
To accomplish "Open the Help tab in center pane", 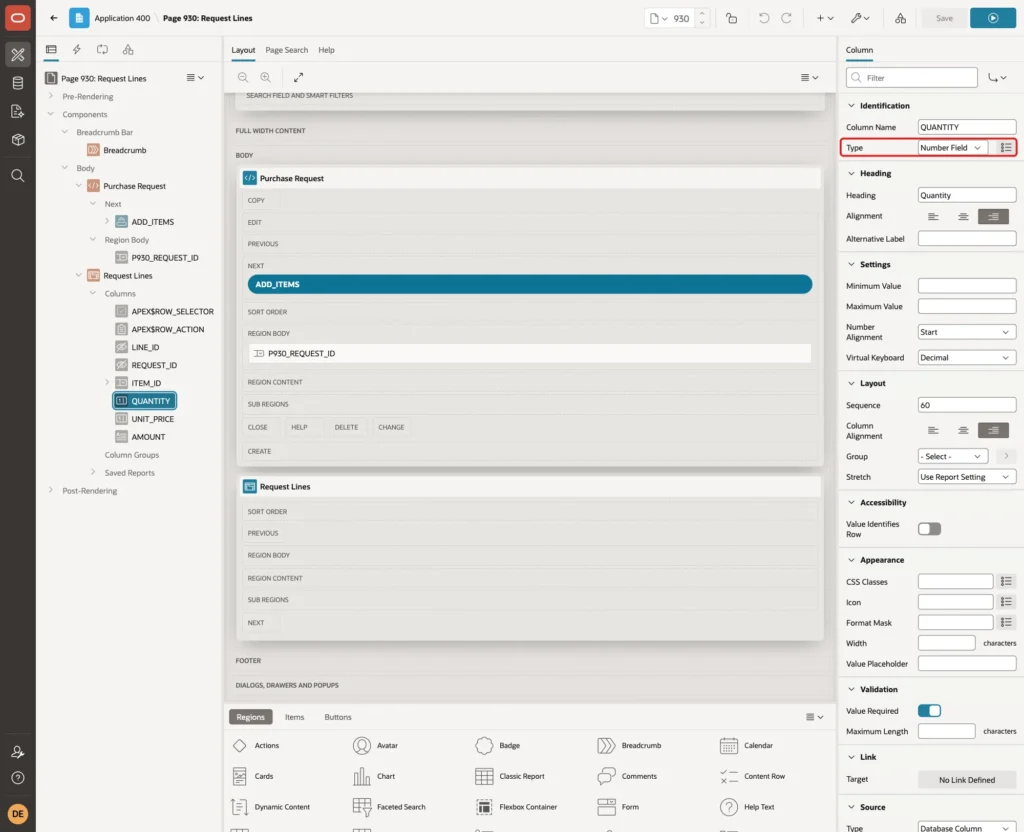I will 326,50.
